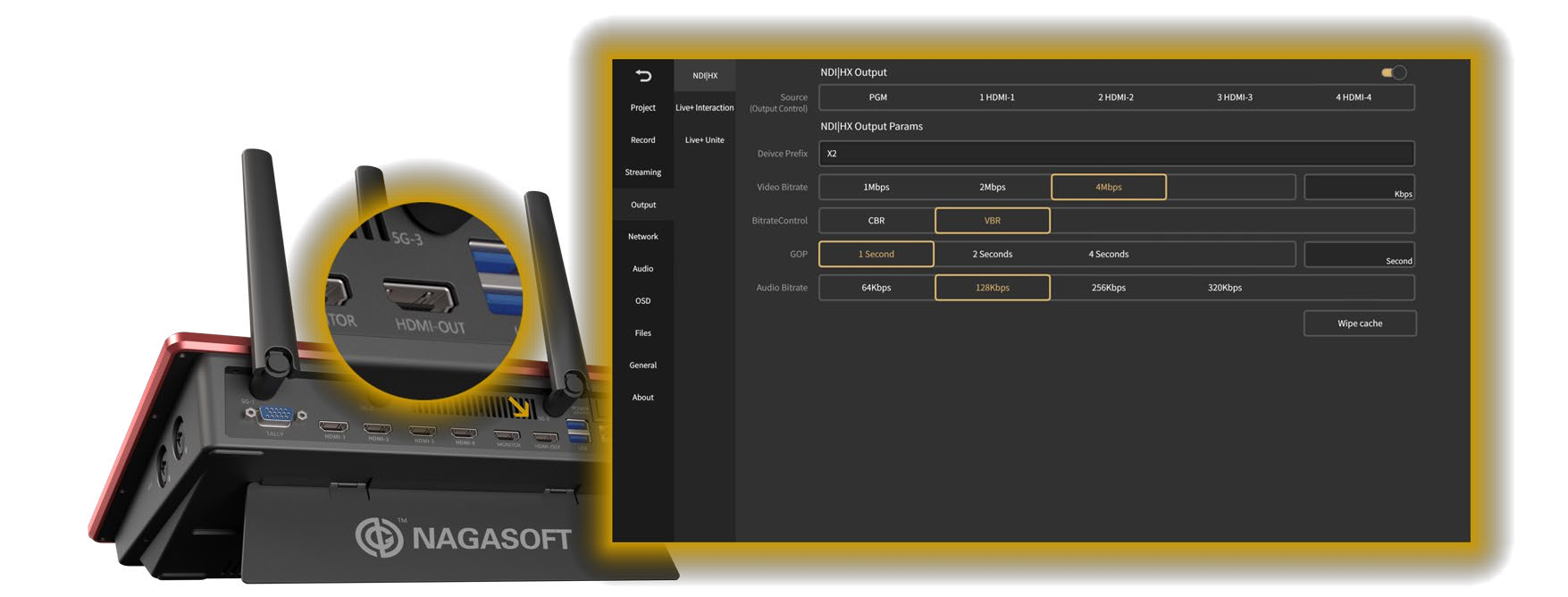The image size is (1568, 597).
Task: Select 3 HDMI-3 as source
Action: click(x=1235, y=97)
